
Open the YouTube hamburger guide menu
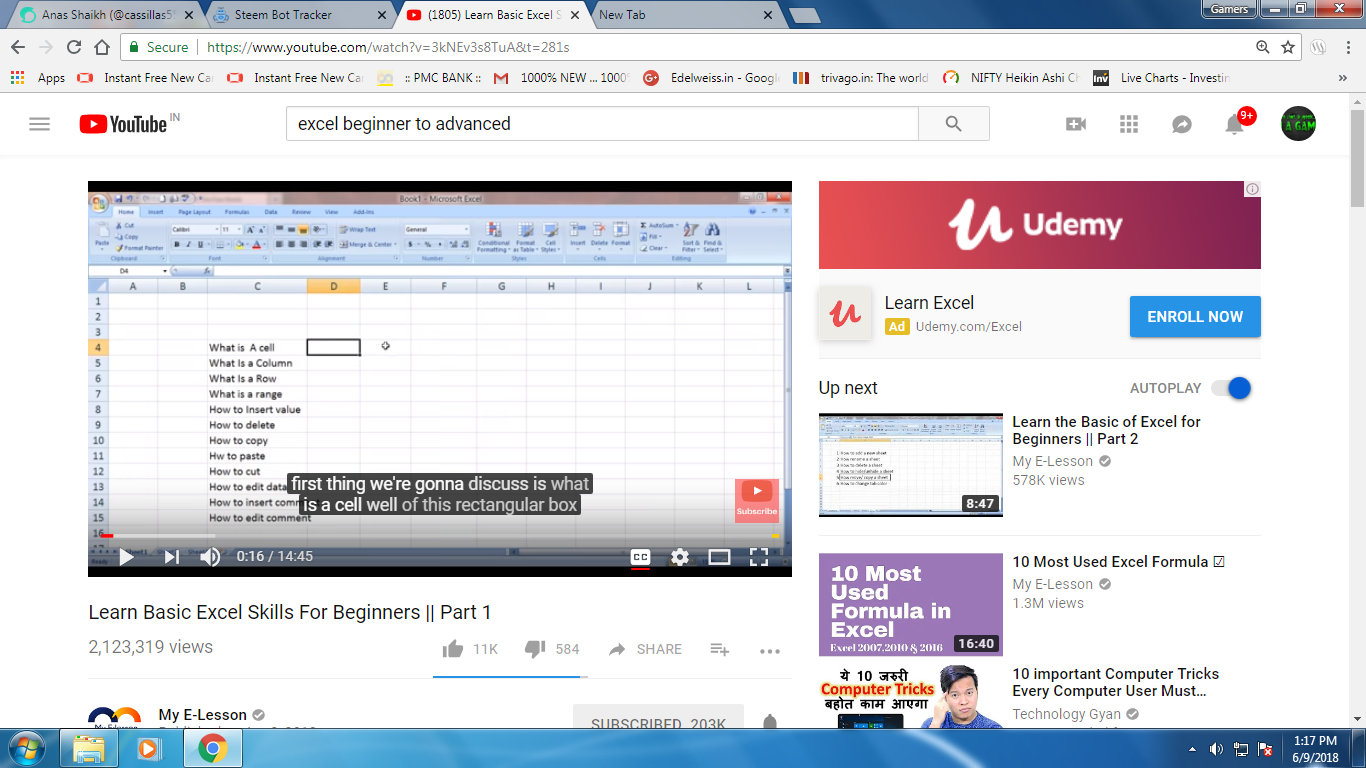[x=39, y=124]
